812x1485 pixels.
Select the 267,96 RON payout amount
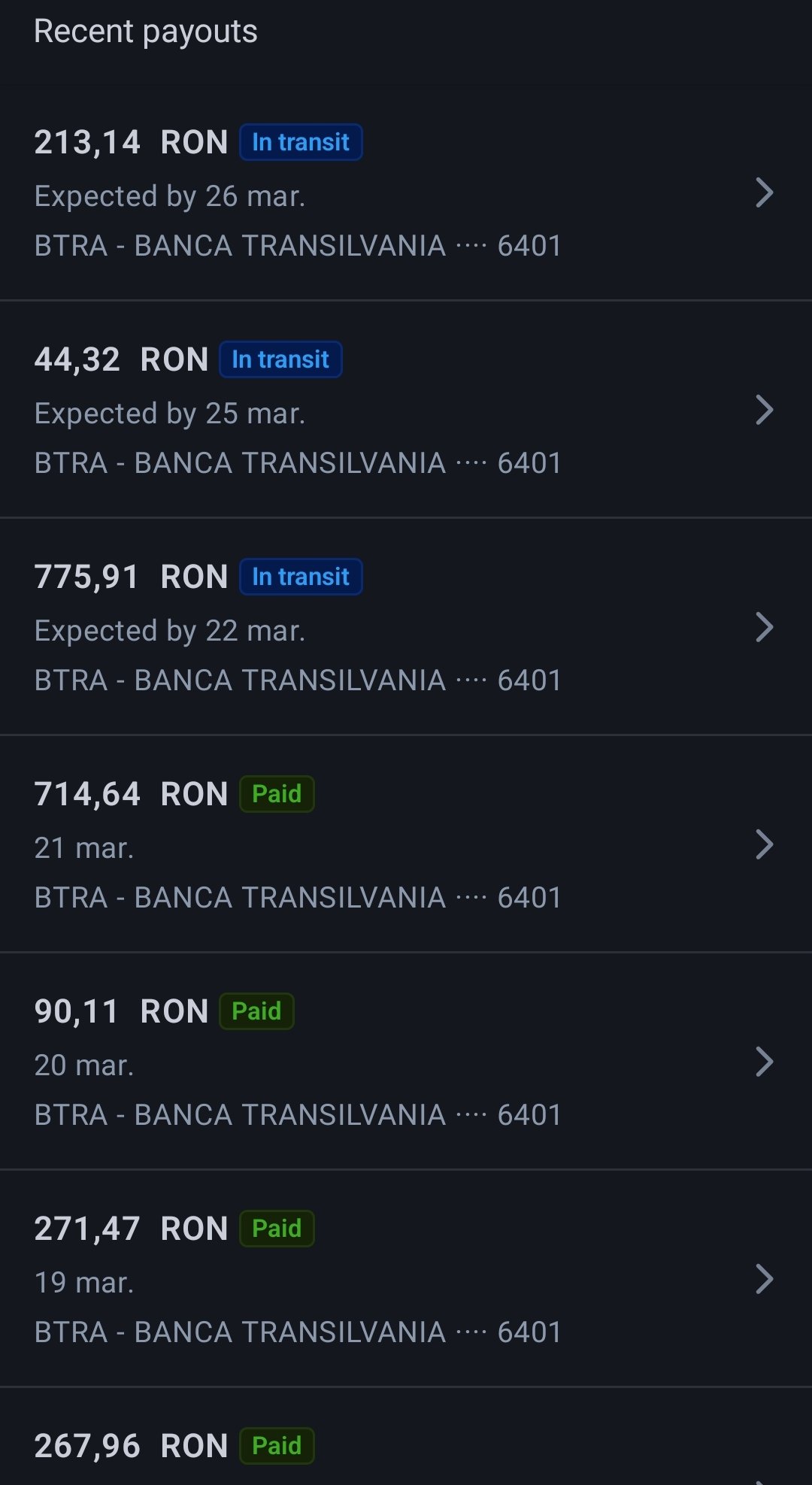point(131,1446)
